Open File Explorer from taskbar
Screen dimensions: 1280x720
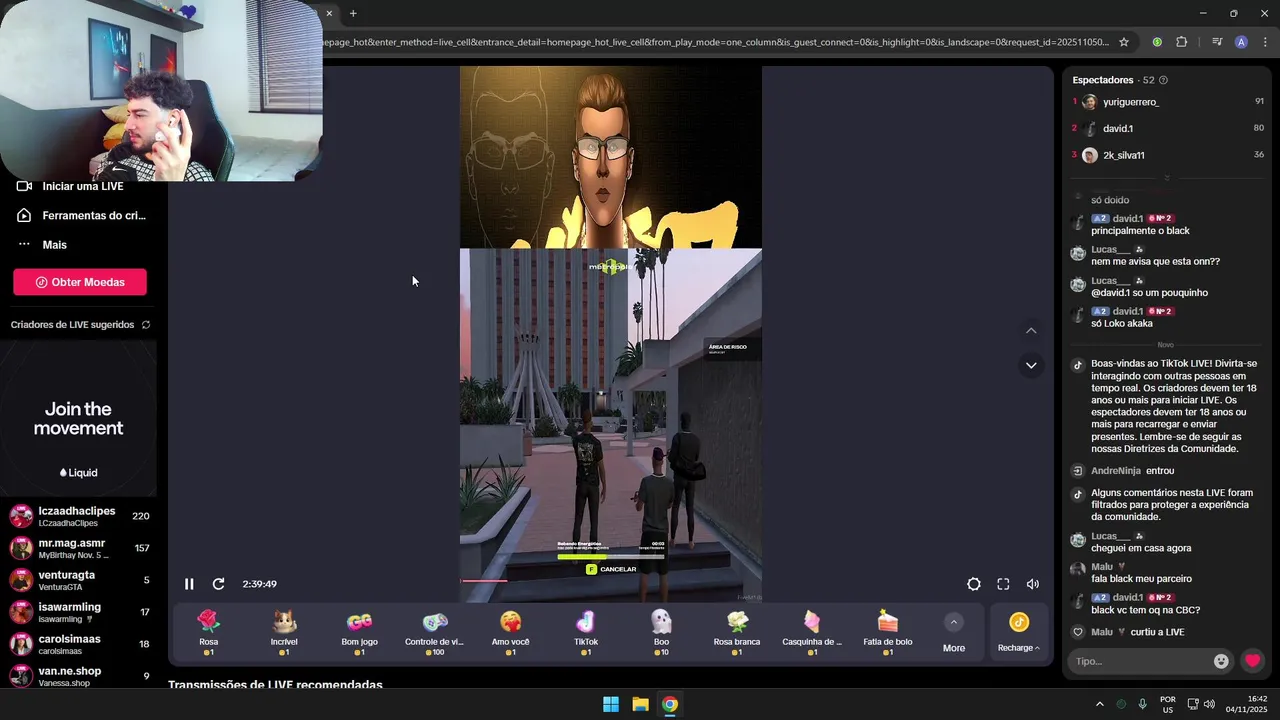[640, 704]
